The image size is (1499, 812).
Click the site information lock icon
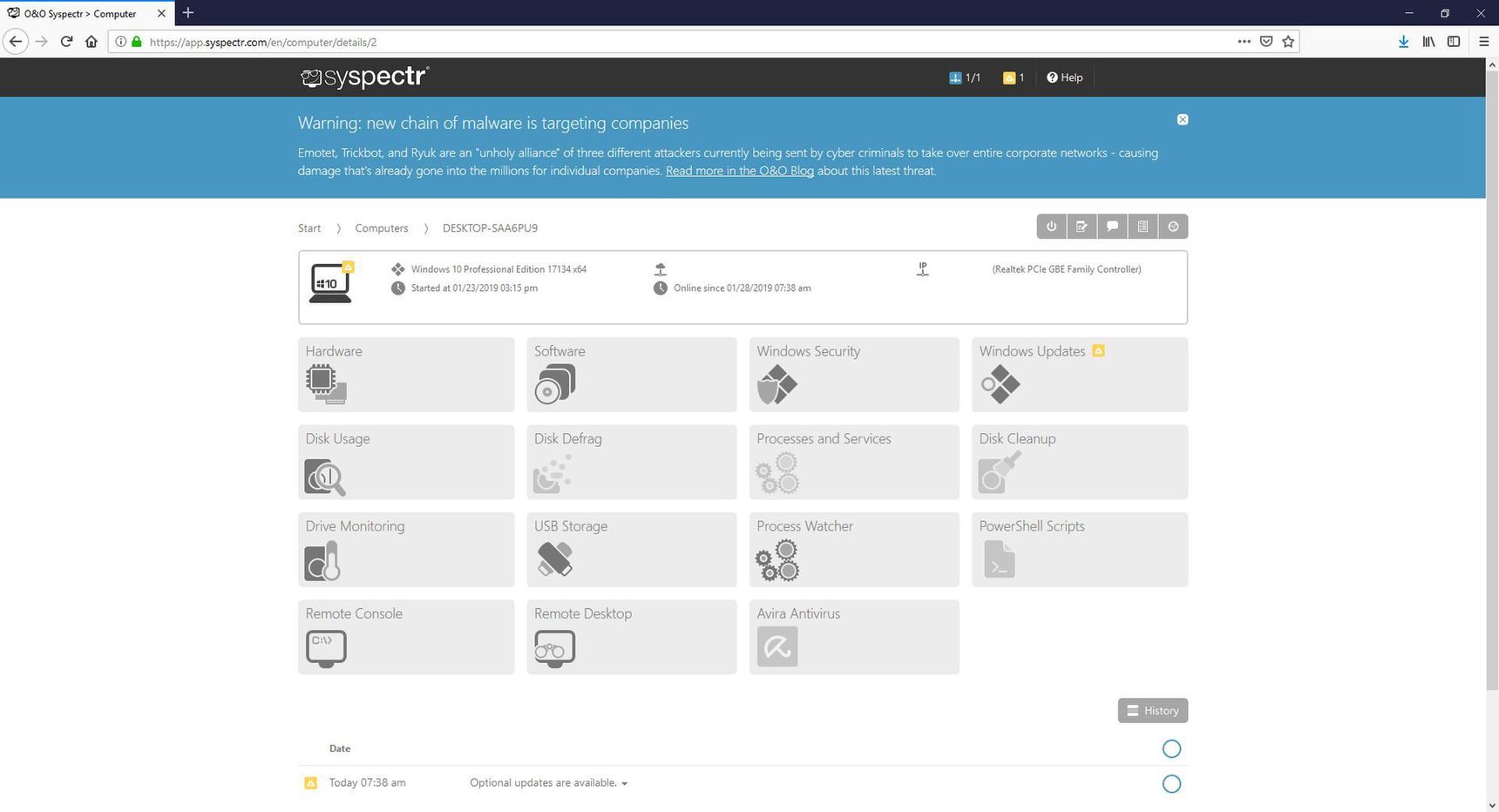(x=136, y=42)
